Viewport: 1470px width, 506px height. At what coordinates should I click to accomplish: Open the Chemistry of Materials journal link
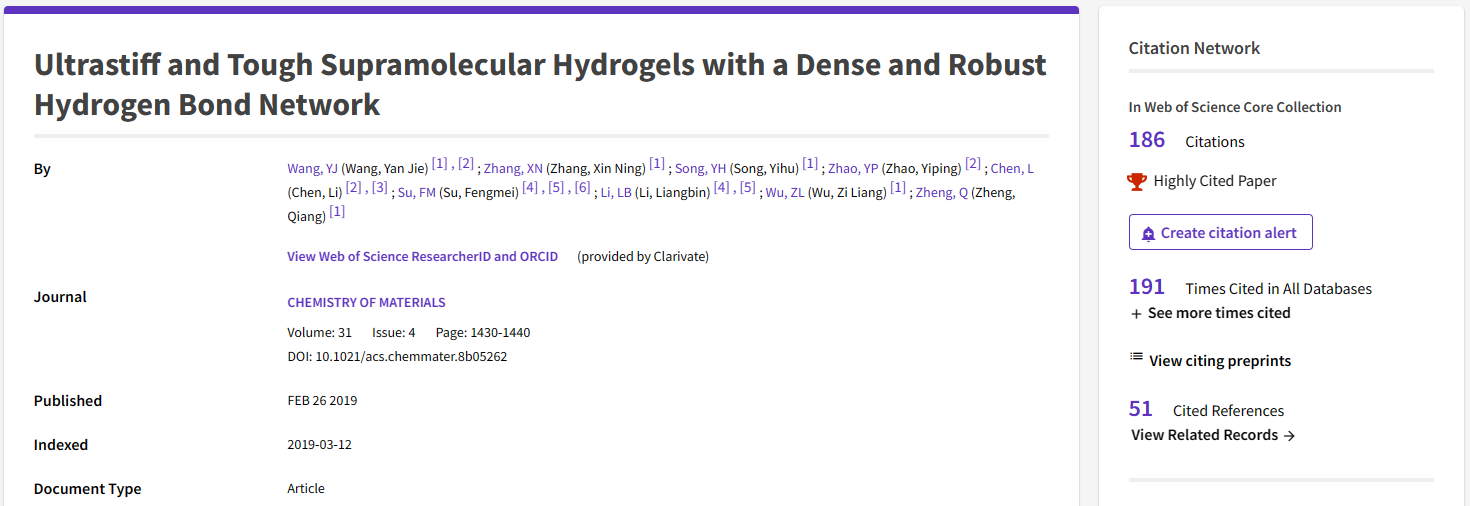click(x=366, y=302)
